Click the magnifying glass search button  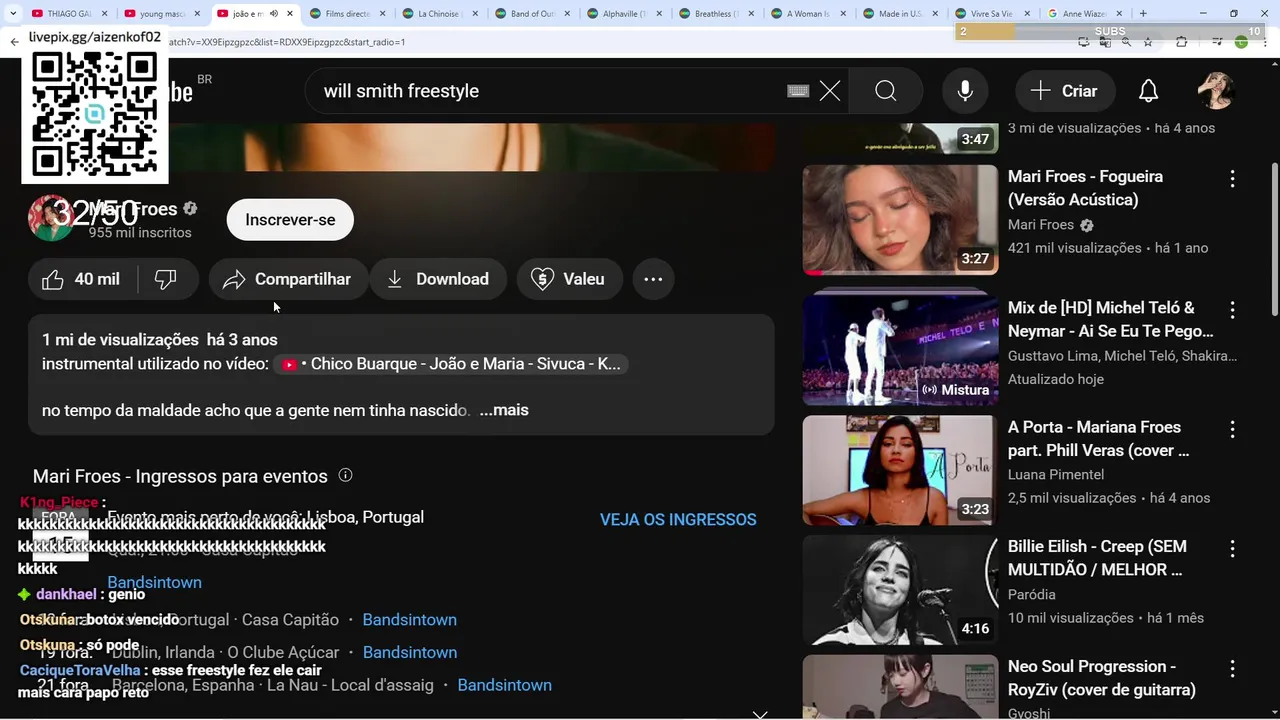coord(886,91)
